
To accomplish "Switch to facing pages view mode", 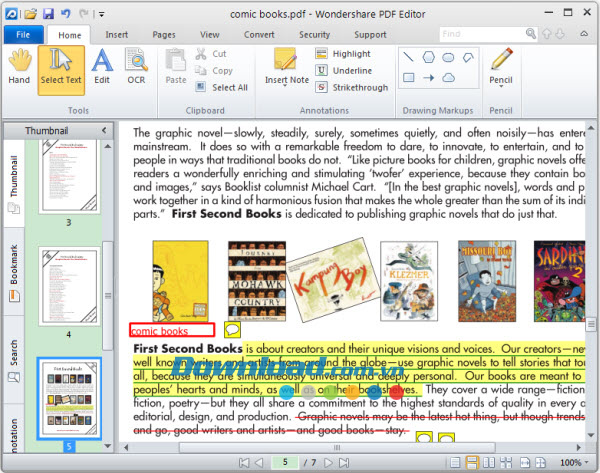I will [489, 463].
